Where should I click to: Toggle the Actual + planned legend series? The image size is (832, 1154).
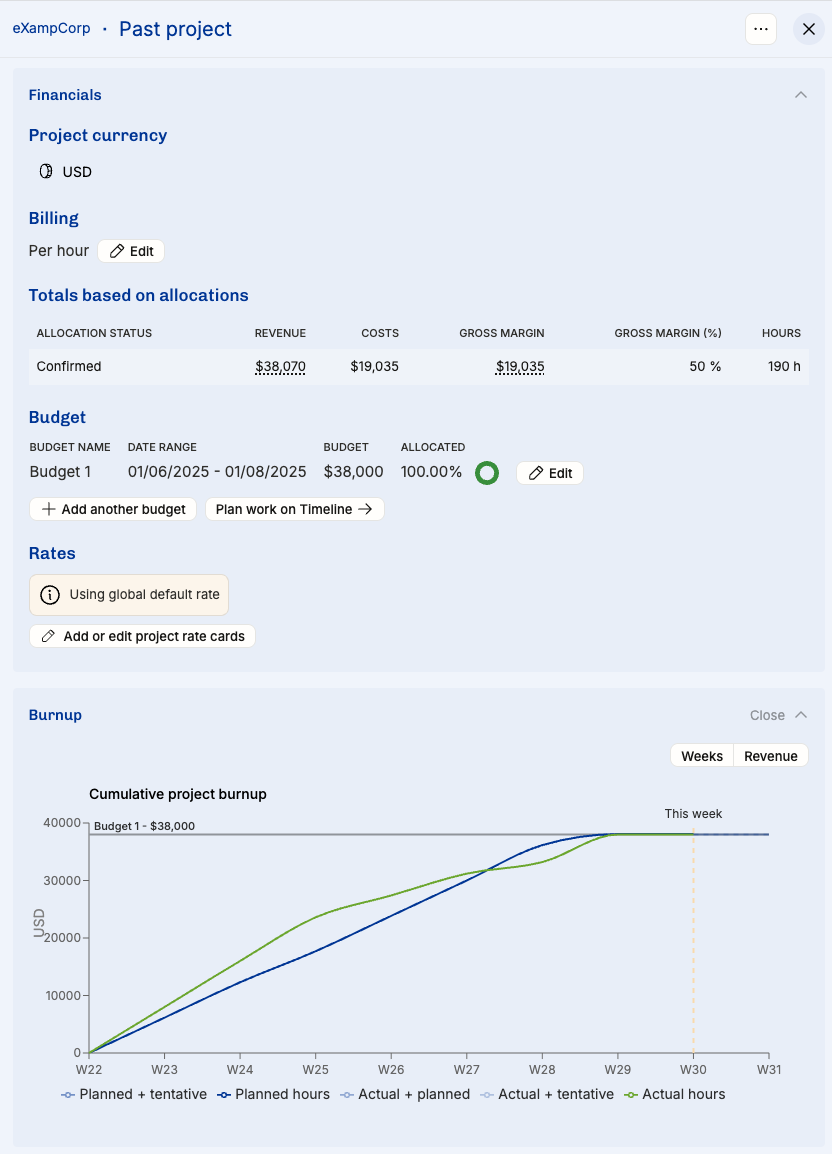(405, 1094)
